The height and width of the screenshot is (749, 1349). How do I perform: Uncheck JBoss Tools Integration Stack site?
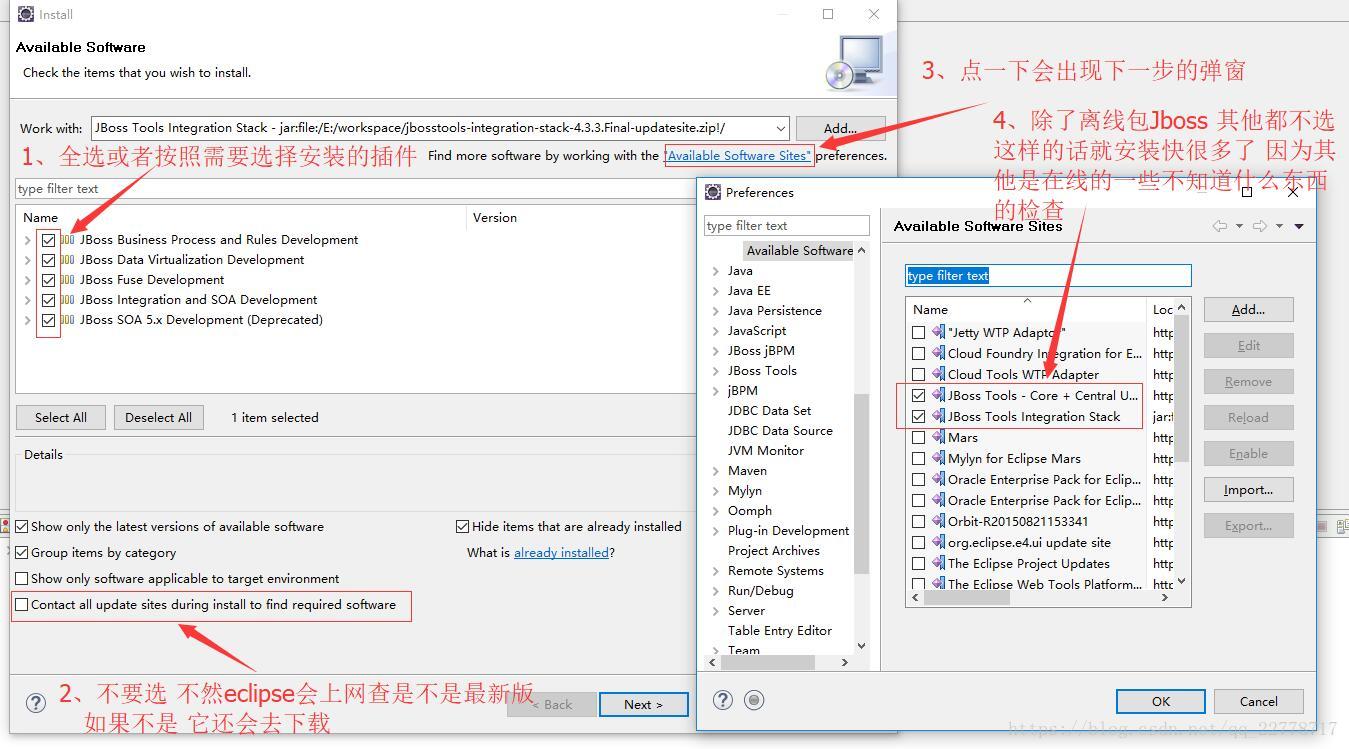tap(918, 416)
